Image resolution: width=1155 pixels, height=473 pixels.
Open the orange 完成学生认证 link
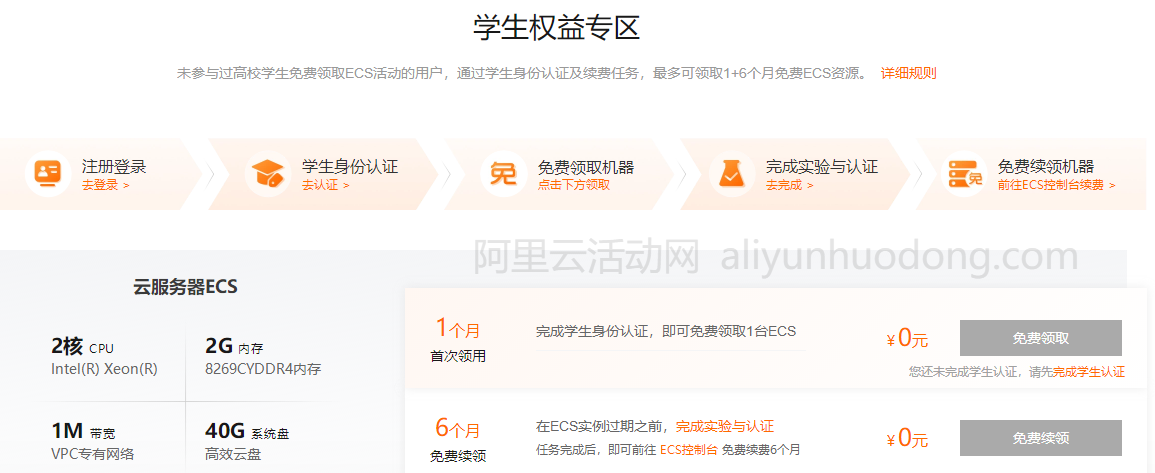click(x=1089, y=372)
